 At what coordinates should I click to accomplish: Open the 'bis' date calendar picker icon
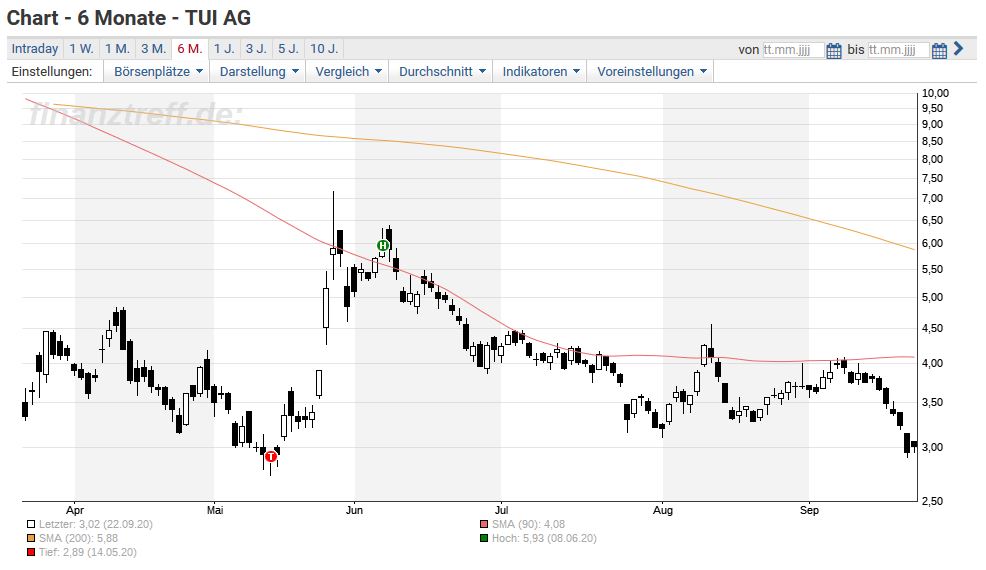939,50
